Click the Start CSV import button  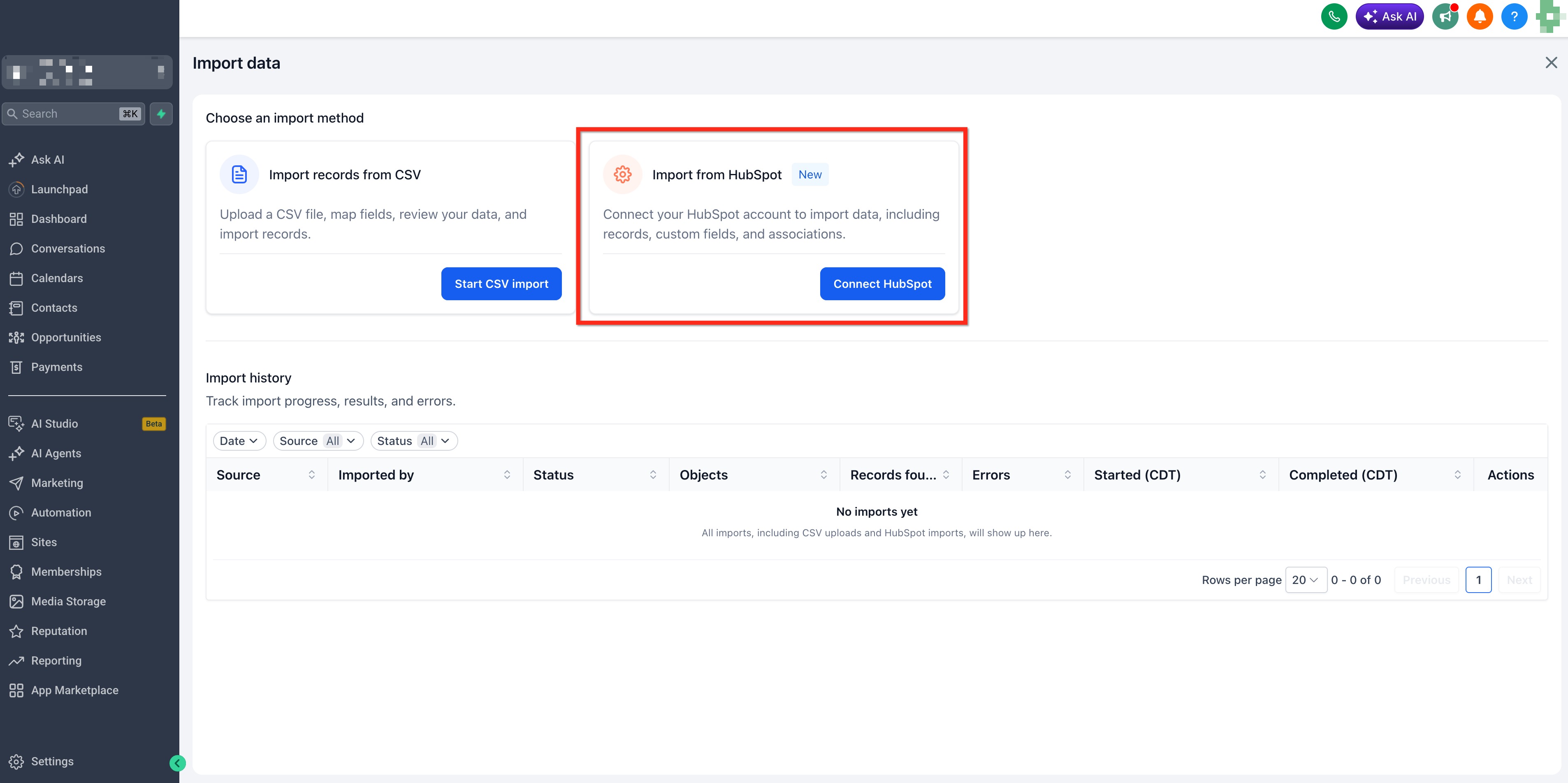(x=501, y=283)
